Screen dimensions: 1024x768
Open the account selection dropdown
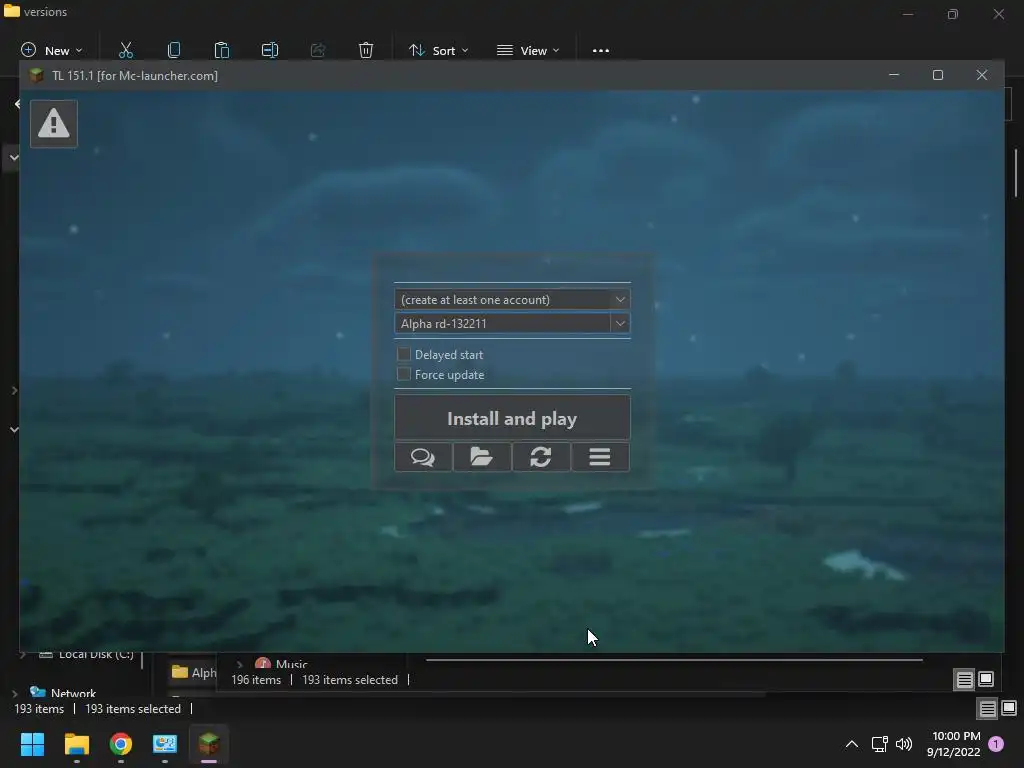tap(512, 300)
